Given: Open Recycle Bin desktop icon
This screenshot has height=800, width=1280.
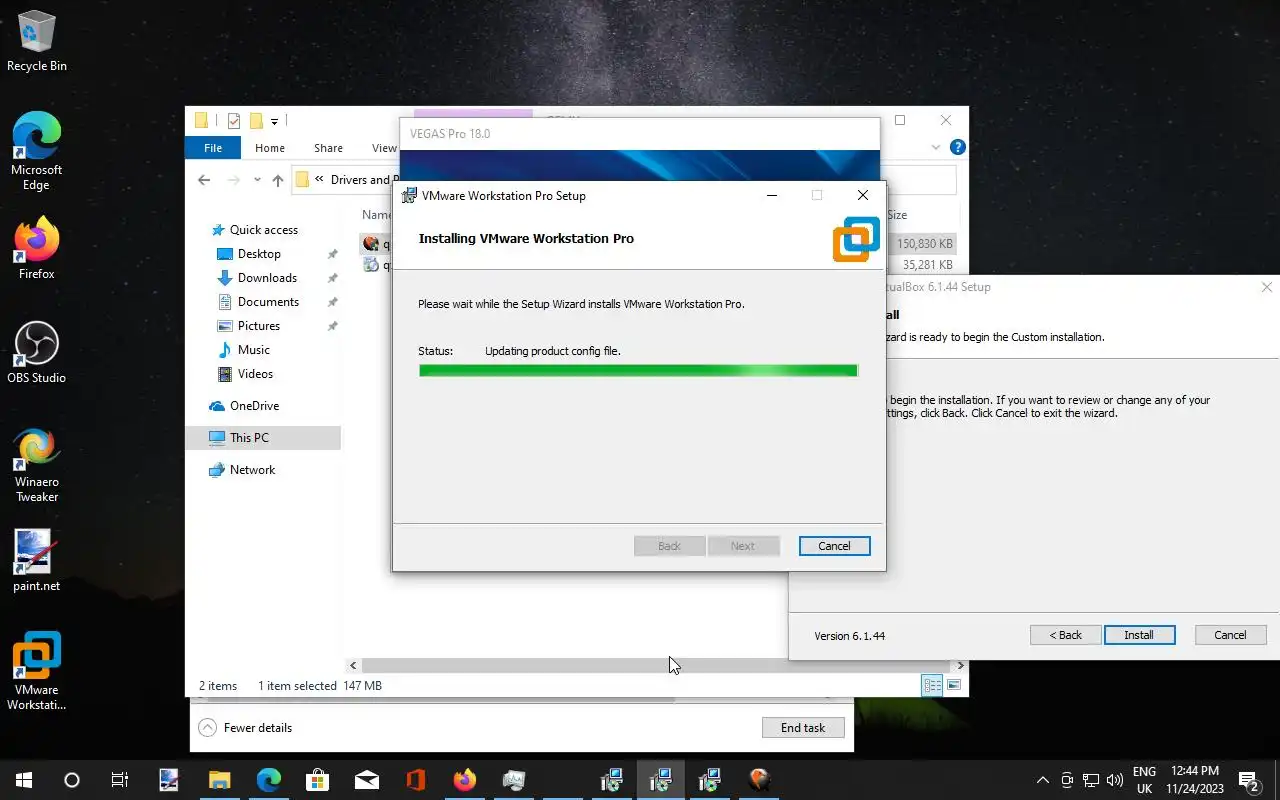Looking at the screenshot, I should pos(37,42).
